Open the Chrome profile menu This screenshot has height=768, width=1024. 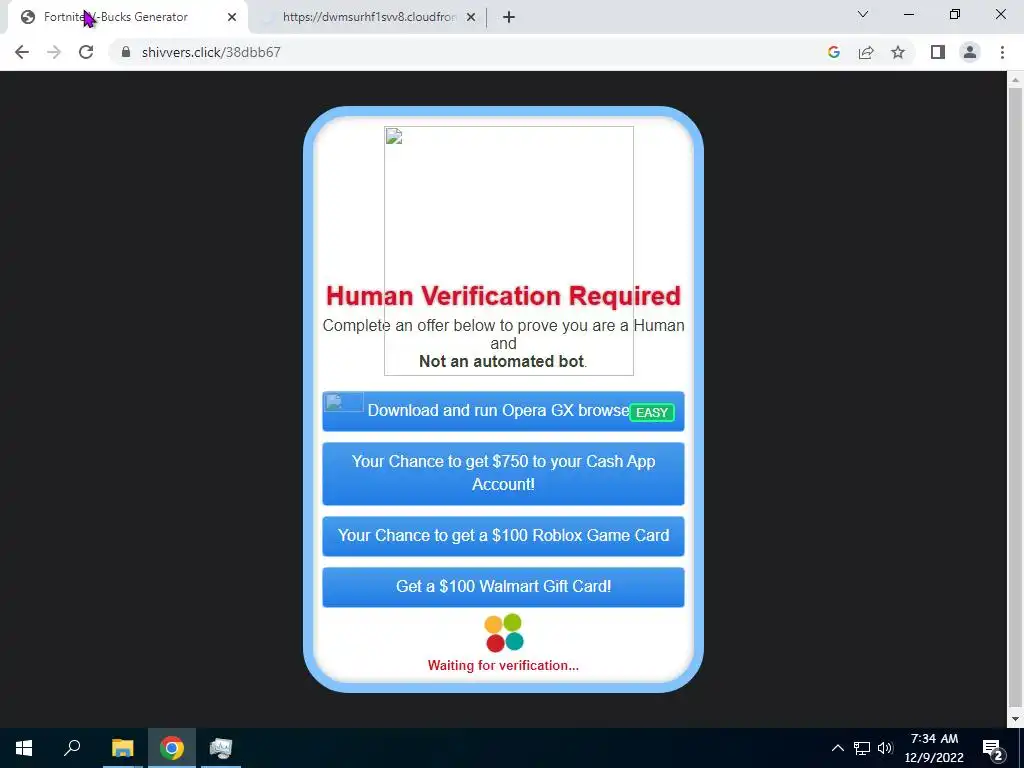pyautogui.click(x=970, y=52)
